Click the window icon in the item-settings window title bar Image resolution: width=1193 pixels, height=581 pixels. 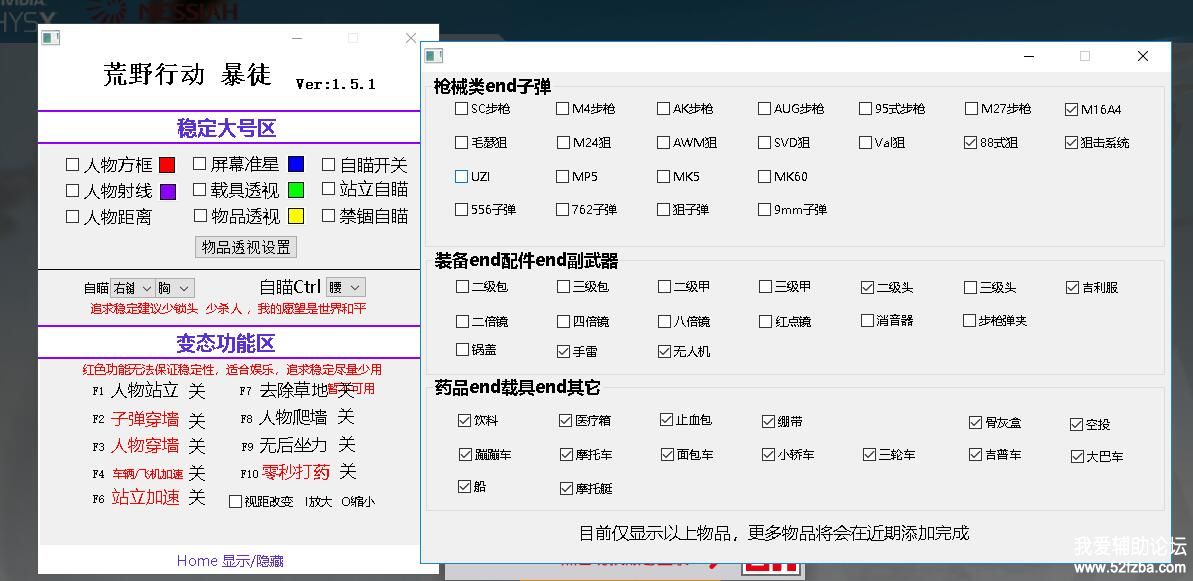(x=434, y=56)
